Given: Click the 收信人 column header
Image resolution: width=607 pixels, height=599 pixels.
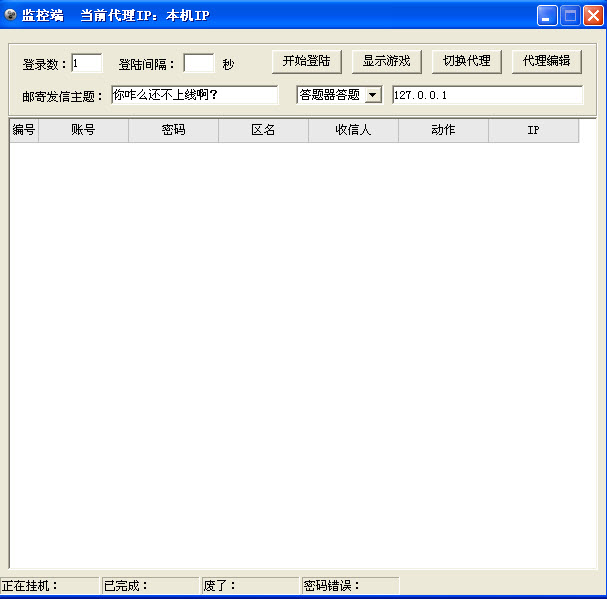Looking at the screenshot, I should coord(353,130).
